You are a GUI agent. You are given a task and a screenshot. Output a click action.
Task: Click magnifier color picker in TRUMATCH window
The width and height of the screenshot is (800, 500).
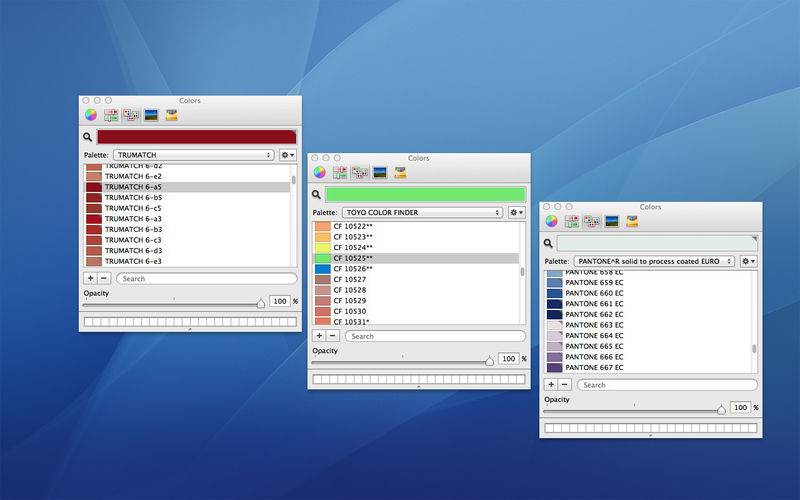tap(88, 137)
